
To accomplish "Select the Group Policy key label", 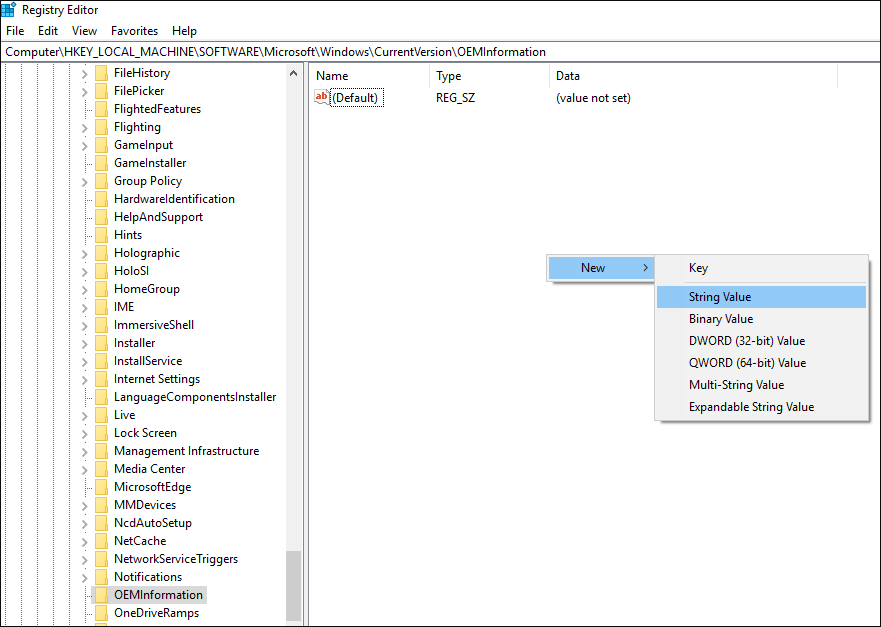I will [x=148, y=181].
